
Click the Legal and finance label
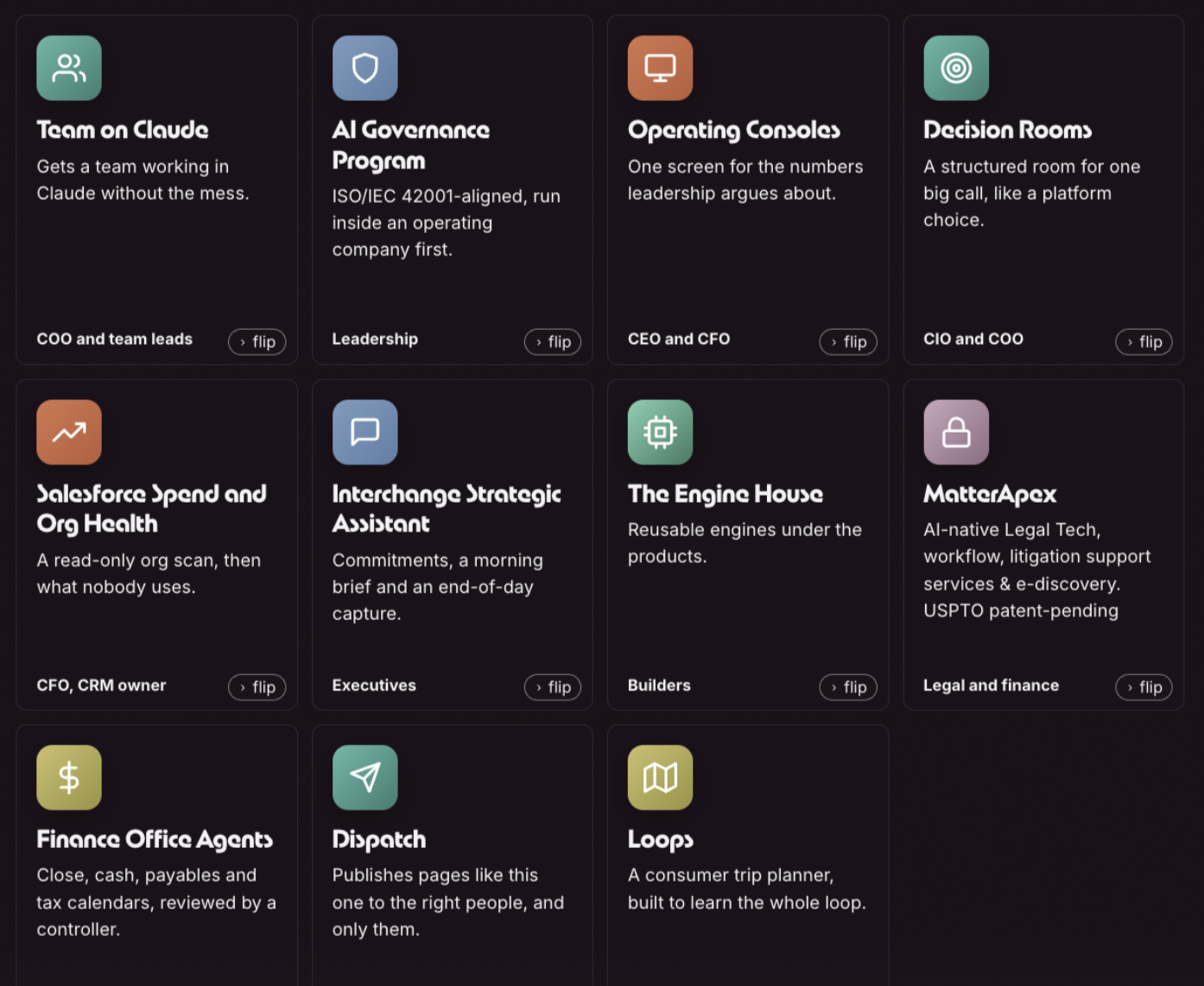[x=991, y=686]
